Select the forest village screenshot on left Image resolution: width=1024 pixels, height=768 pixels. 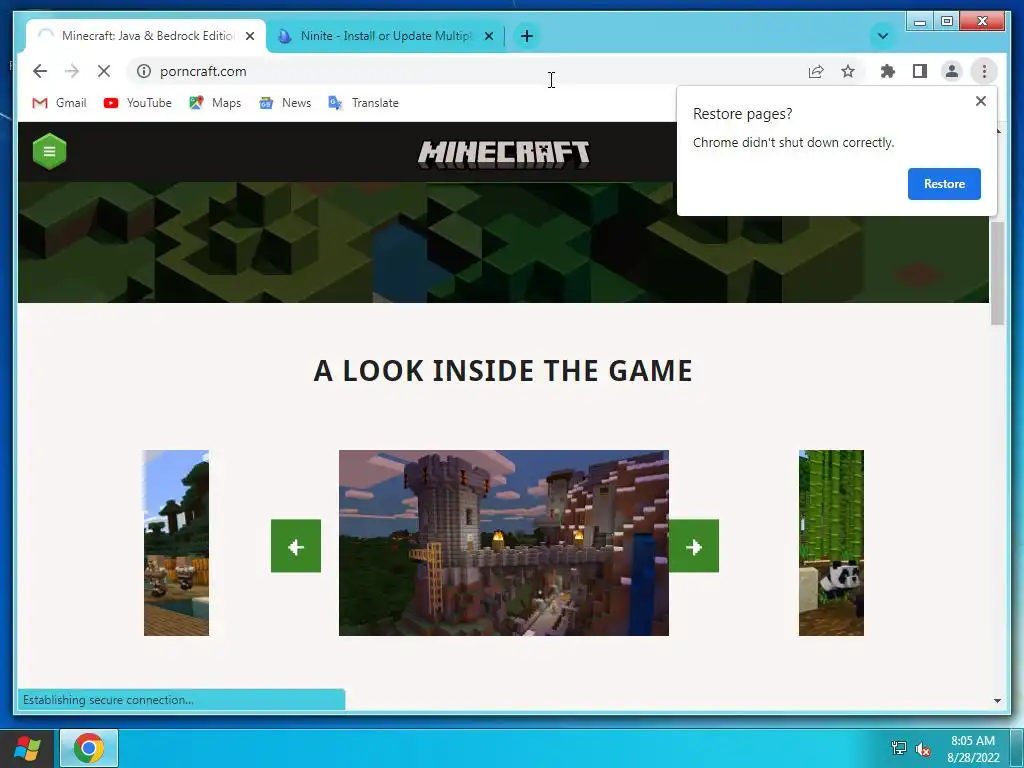[176, 543]
